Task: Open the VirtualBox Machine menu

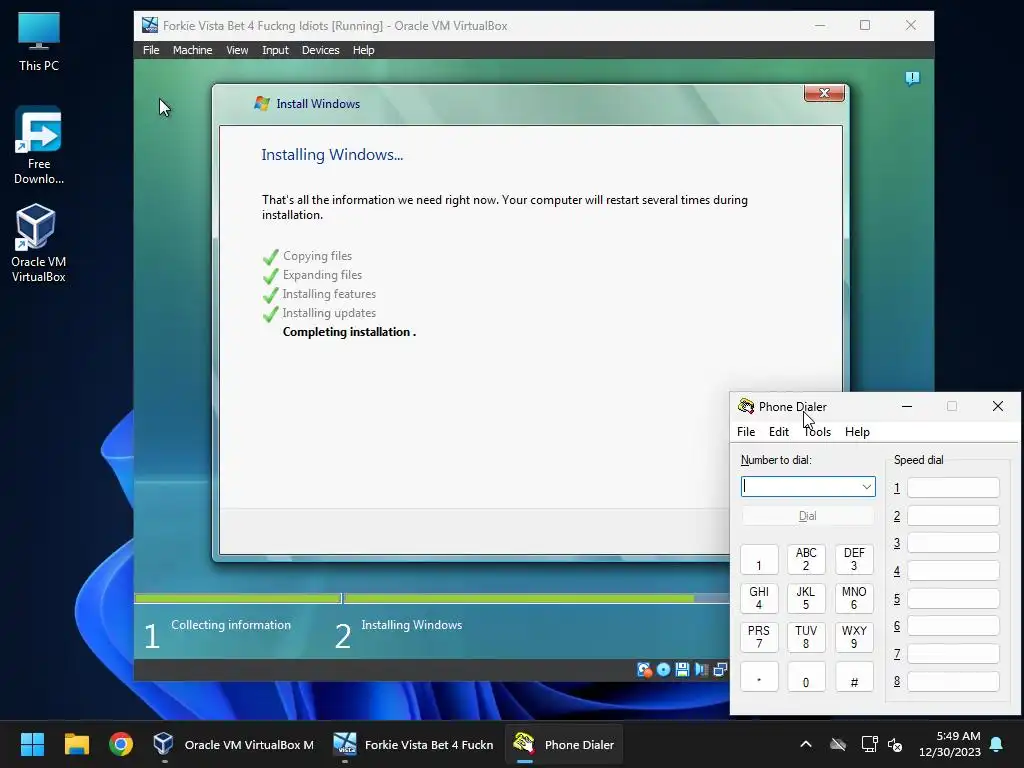Action: point(192,50)
